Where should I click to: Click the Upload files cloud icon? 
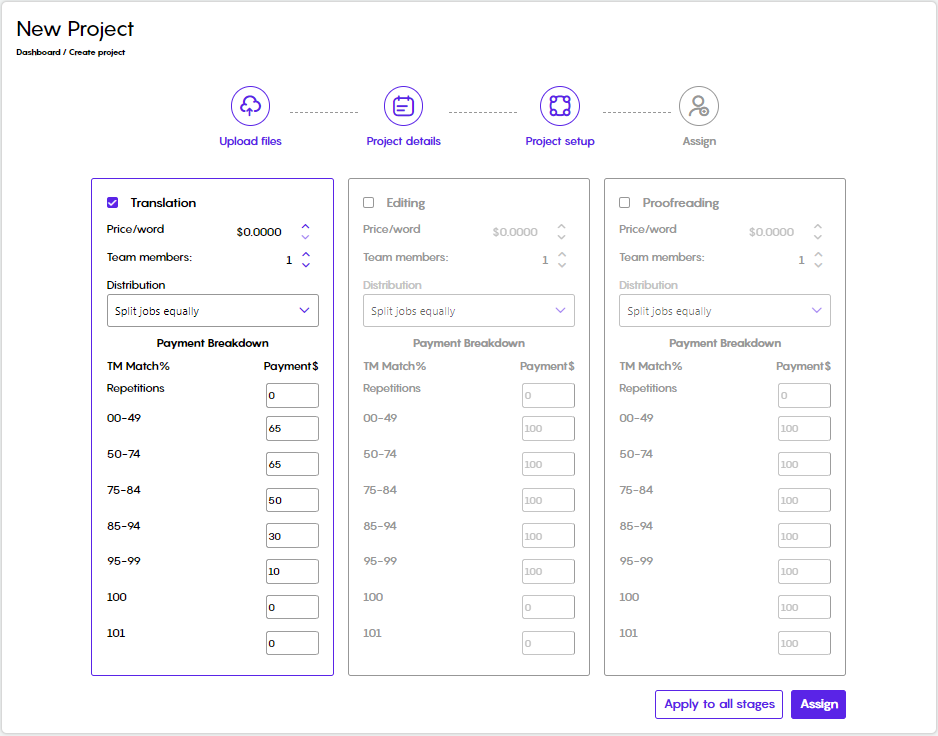(250, 106)
